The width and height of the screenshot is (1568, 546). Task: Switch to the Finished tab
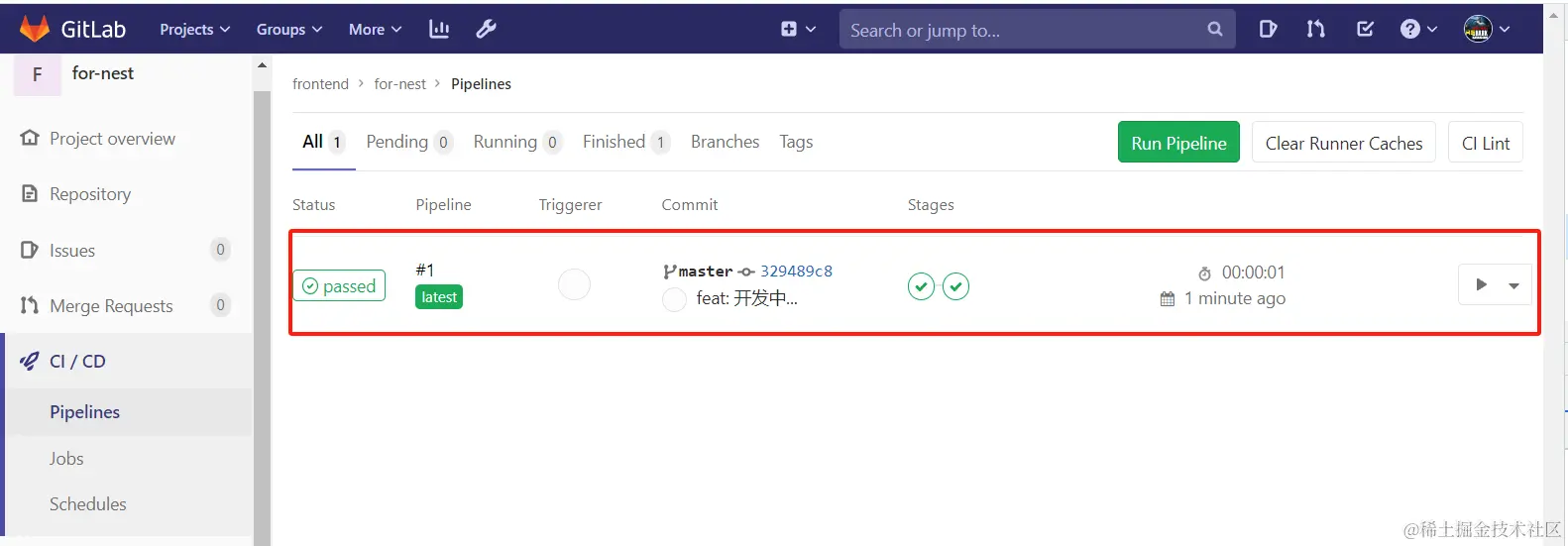[626, 142]
